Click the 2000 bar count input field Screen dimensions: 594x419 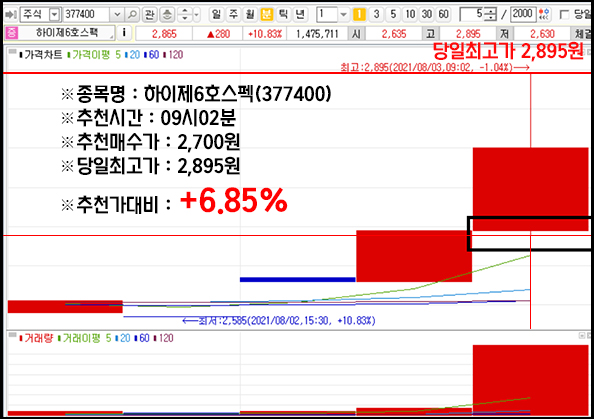pyautogui.click(x=523, y=15)
